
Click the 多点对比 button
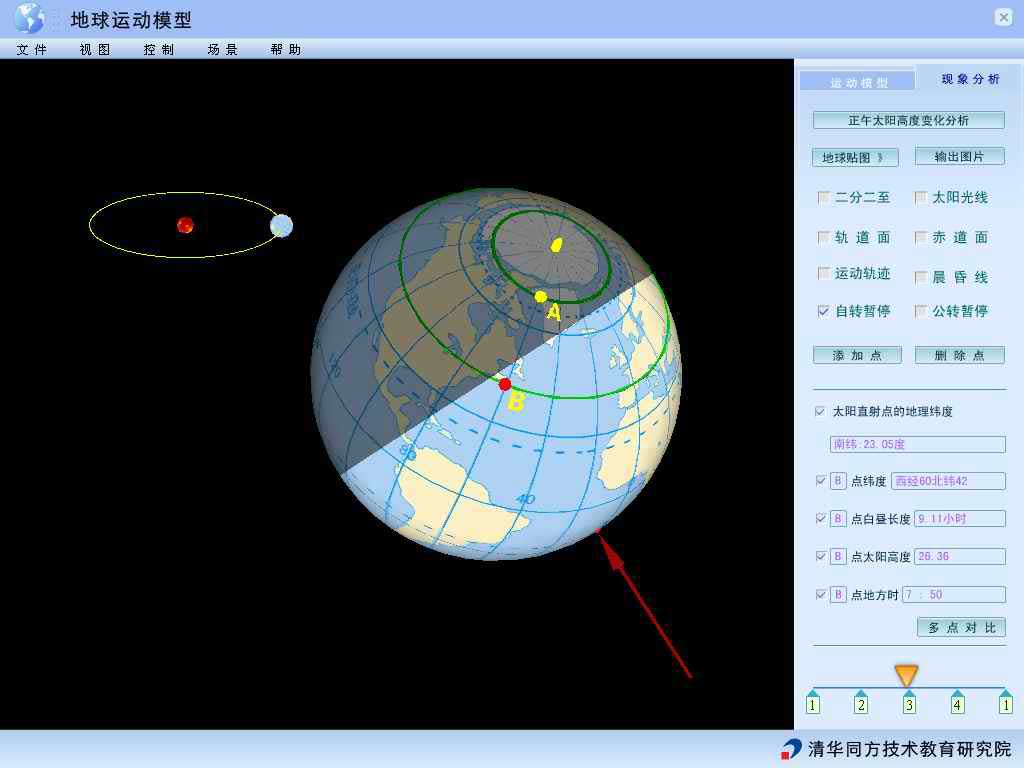point(961,628)
